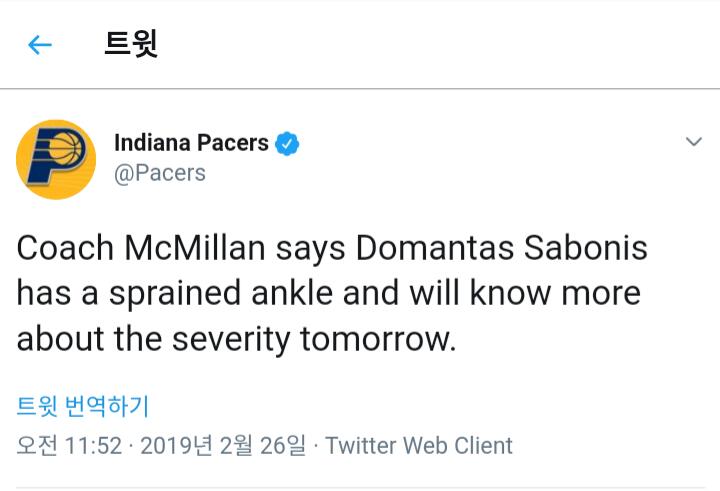This screenshot has height=491, width=720.
Task: Click the @Pacers handle
Action: tap(160, 173)
